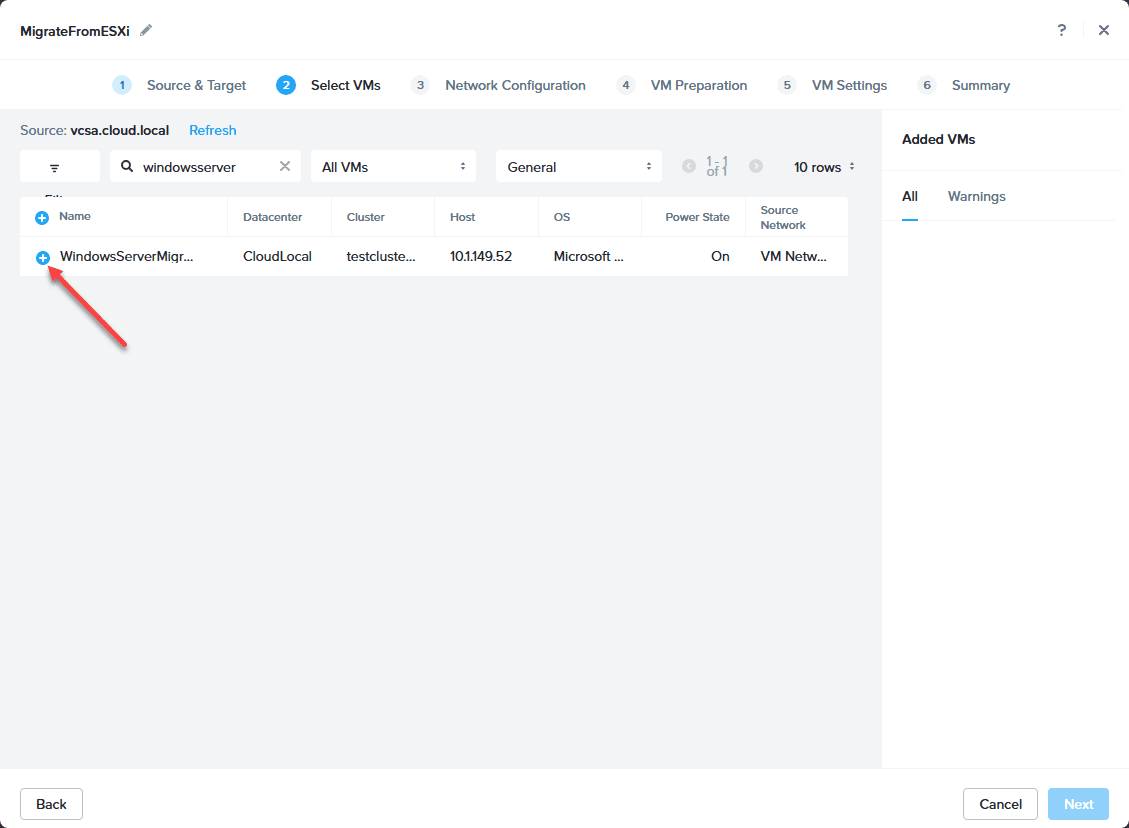
Task: Open the filter options icon
Action: 55,168
